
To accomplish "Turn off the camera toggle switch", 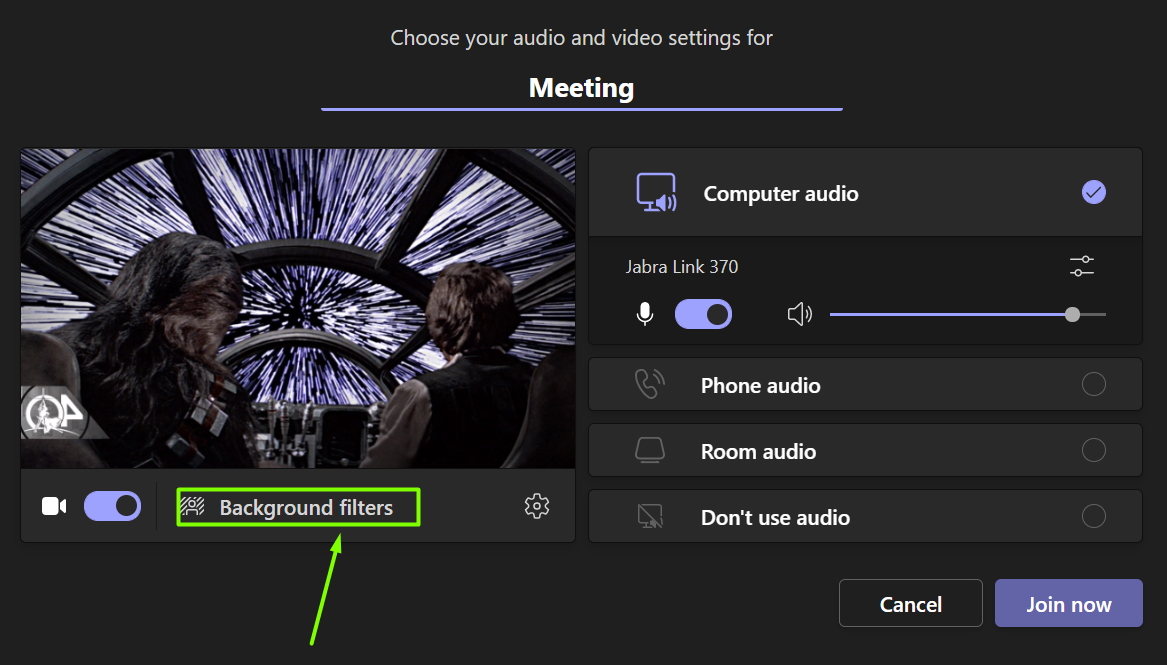I will coord(112,507).
